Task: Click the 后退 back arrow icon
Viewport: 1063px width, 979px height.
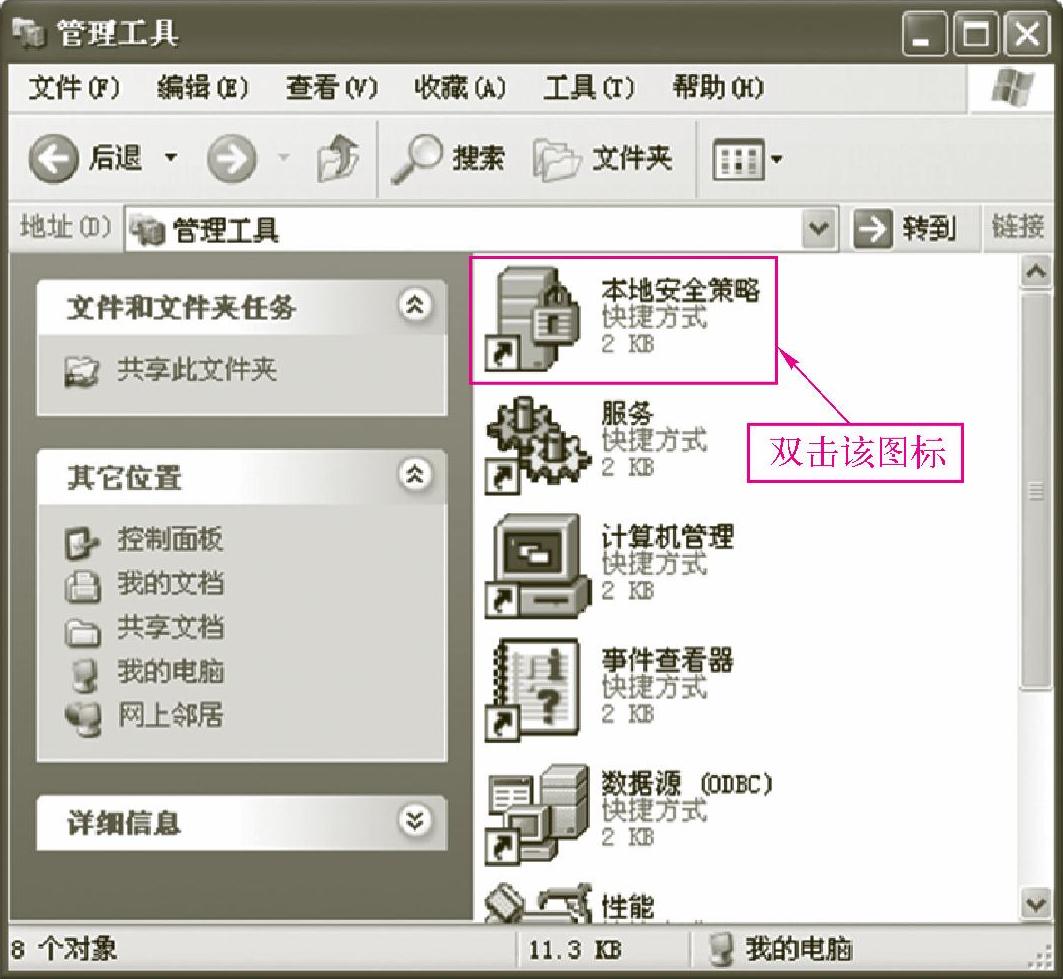Action: click(53, 158)
